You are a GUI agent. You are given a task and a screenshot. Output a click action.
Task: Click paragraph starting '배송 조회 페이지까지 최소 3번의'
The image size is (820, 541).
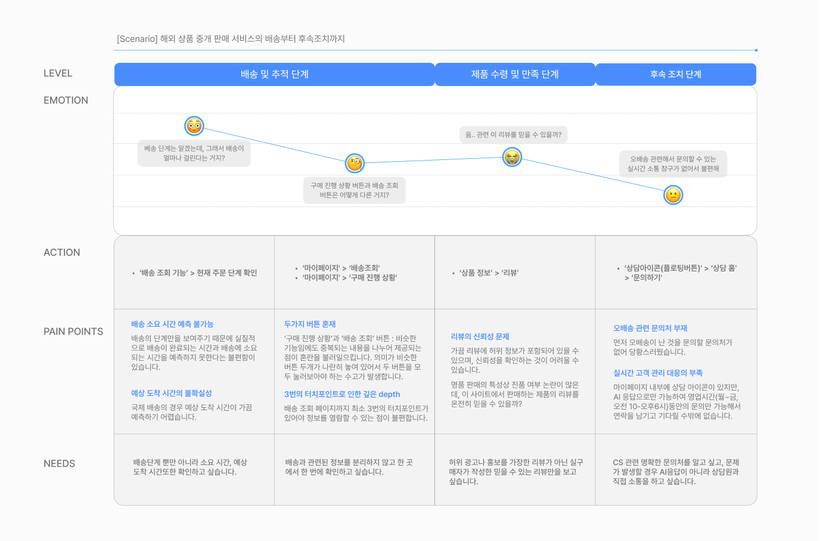click(356, 413)
